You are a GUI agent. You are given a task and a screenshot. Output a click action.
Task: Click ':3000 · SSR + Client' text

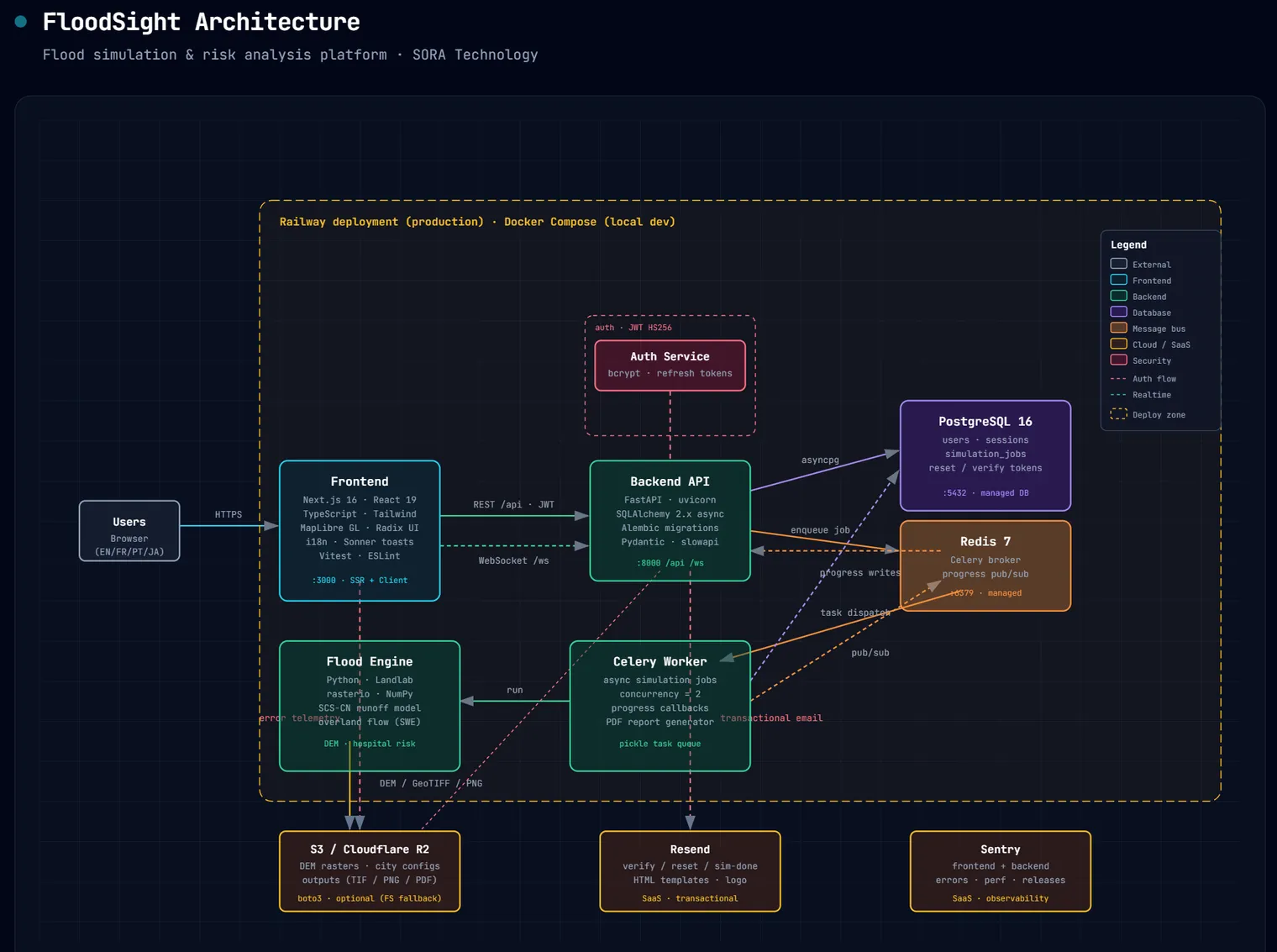coord(360,581)
